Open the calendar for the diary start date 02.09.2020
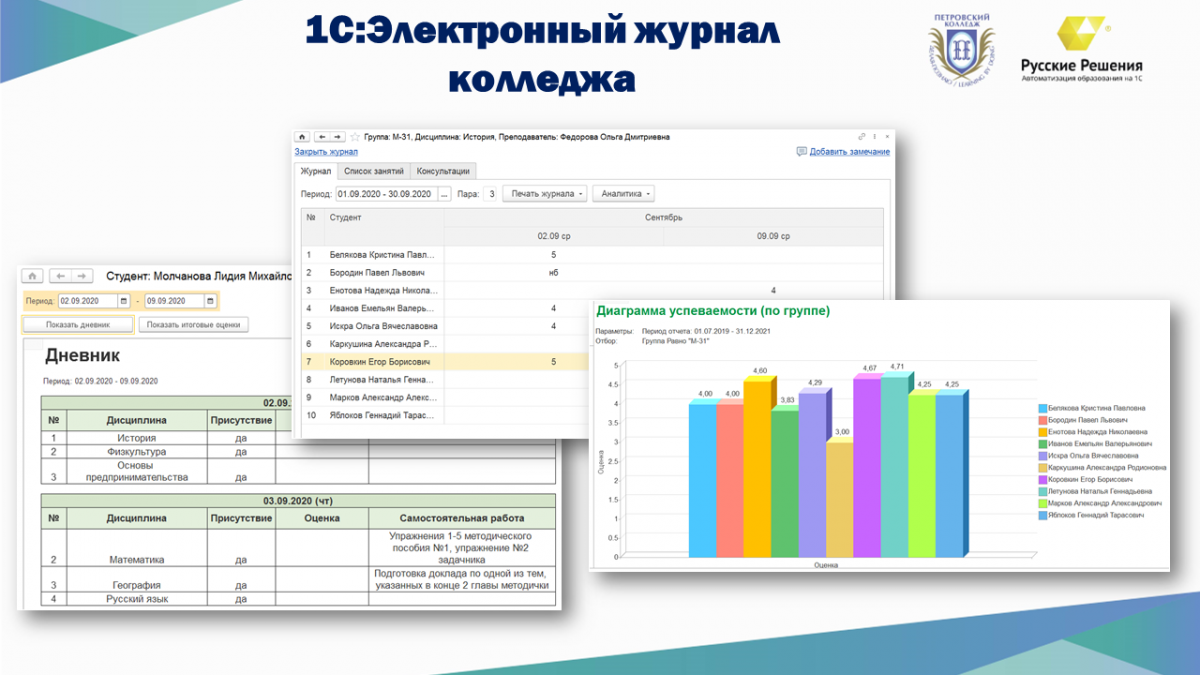This screenshot has height=675, width=1200. pyautogui.click(x=124, y=300)
